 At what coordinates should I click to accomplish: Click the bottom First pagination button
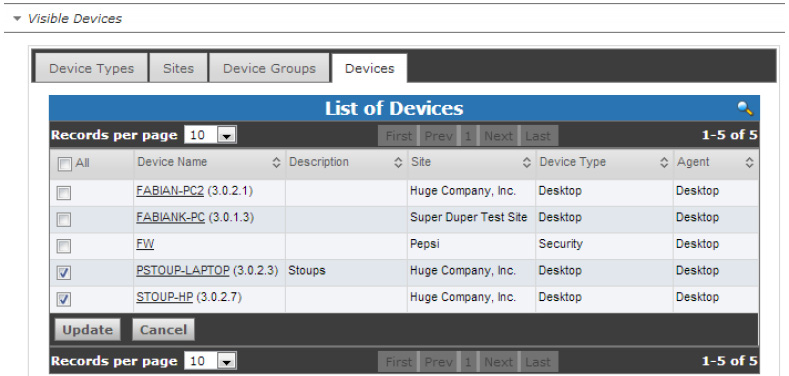tap(399, 362)
